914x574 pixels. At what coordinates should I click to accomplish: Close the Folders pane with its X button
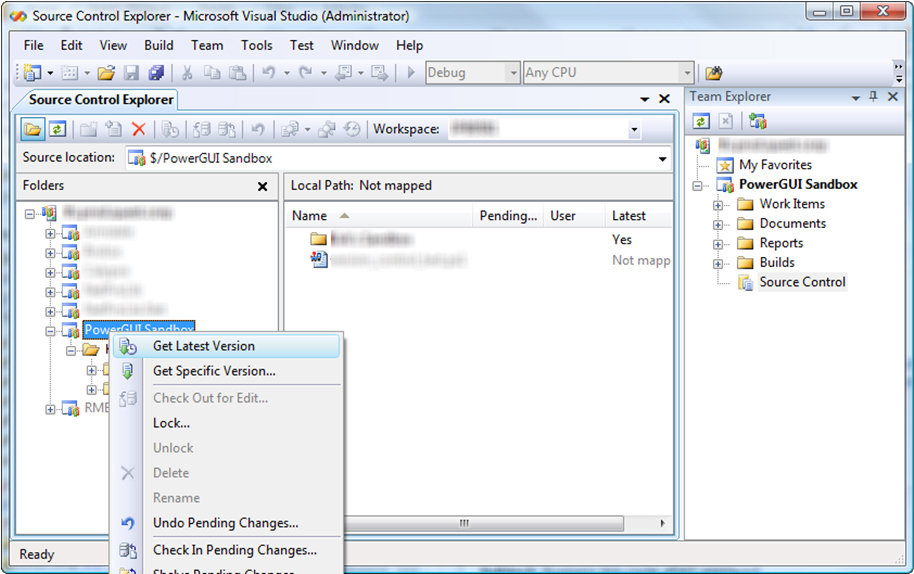(x=263, y=187)
